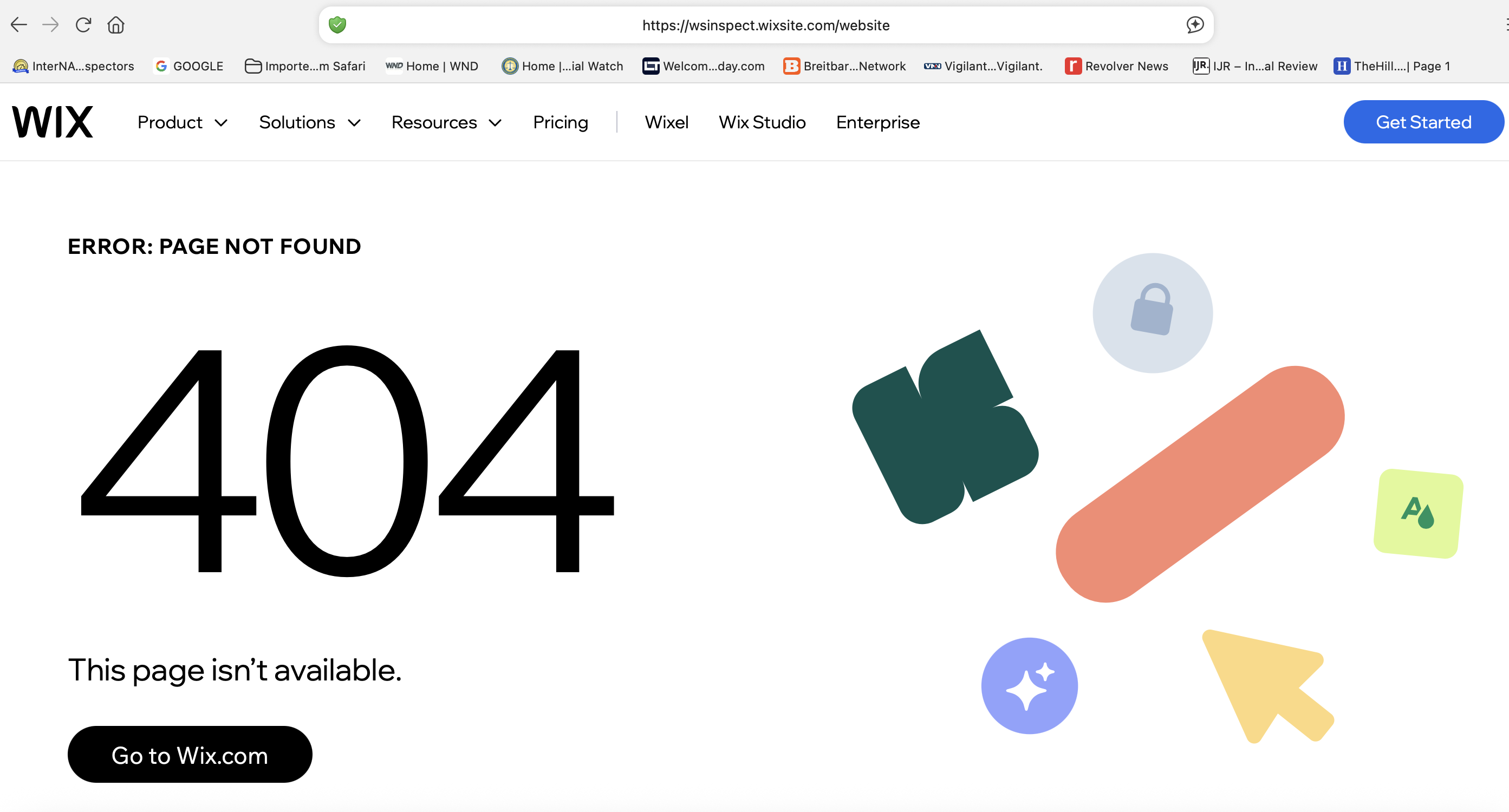Click the Go to Wix.com button
This screenshot has width=1509, height=812.
[190, 755]
